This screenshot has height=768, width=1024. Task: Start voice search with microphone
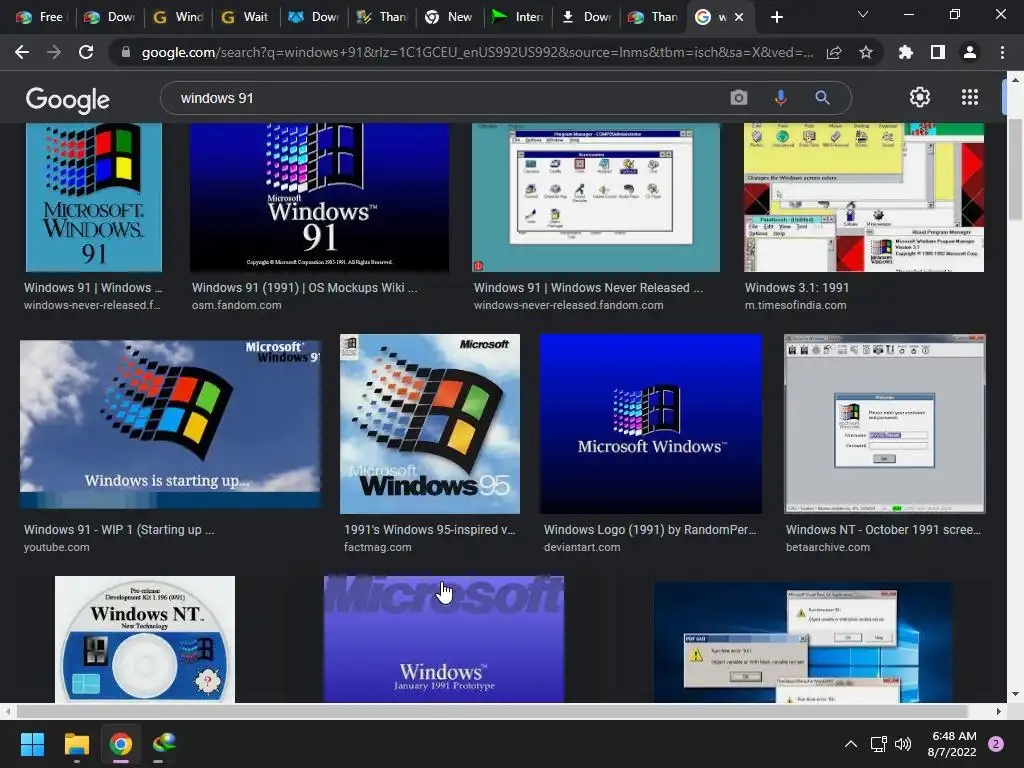coord(780,98)
